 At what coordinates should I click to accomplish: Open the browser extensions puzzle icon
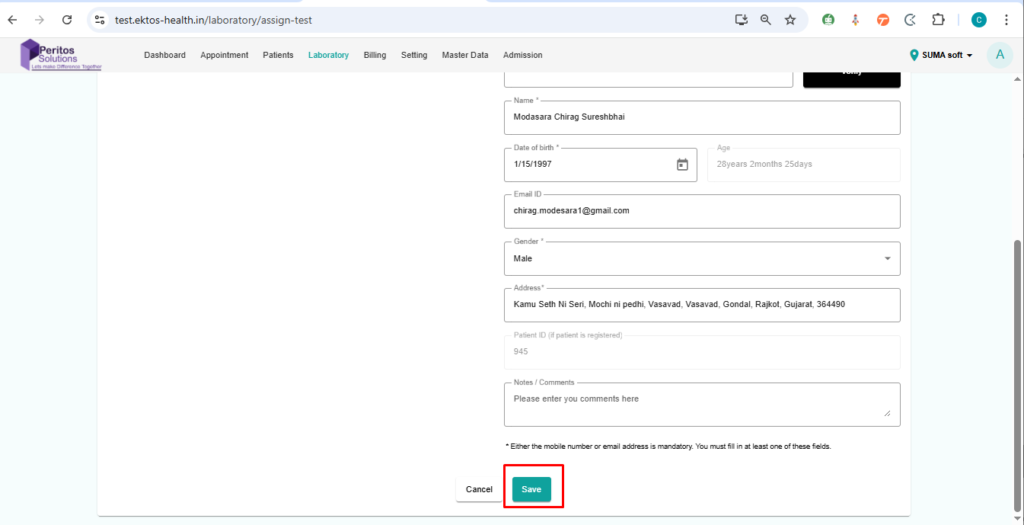point(938,20)
